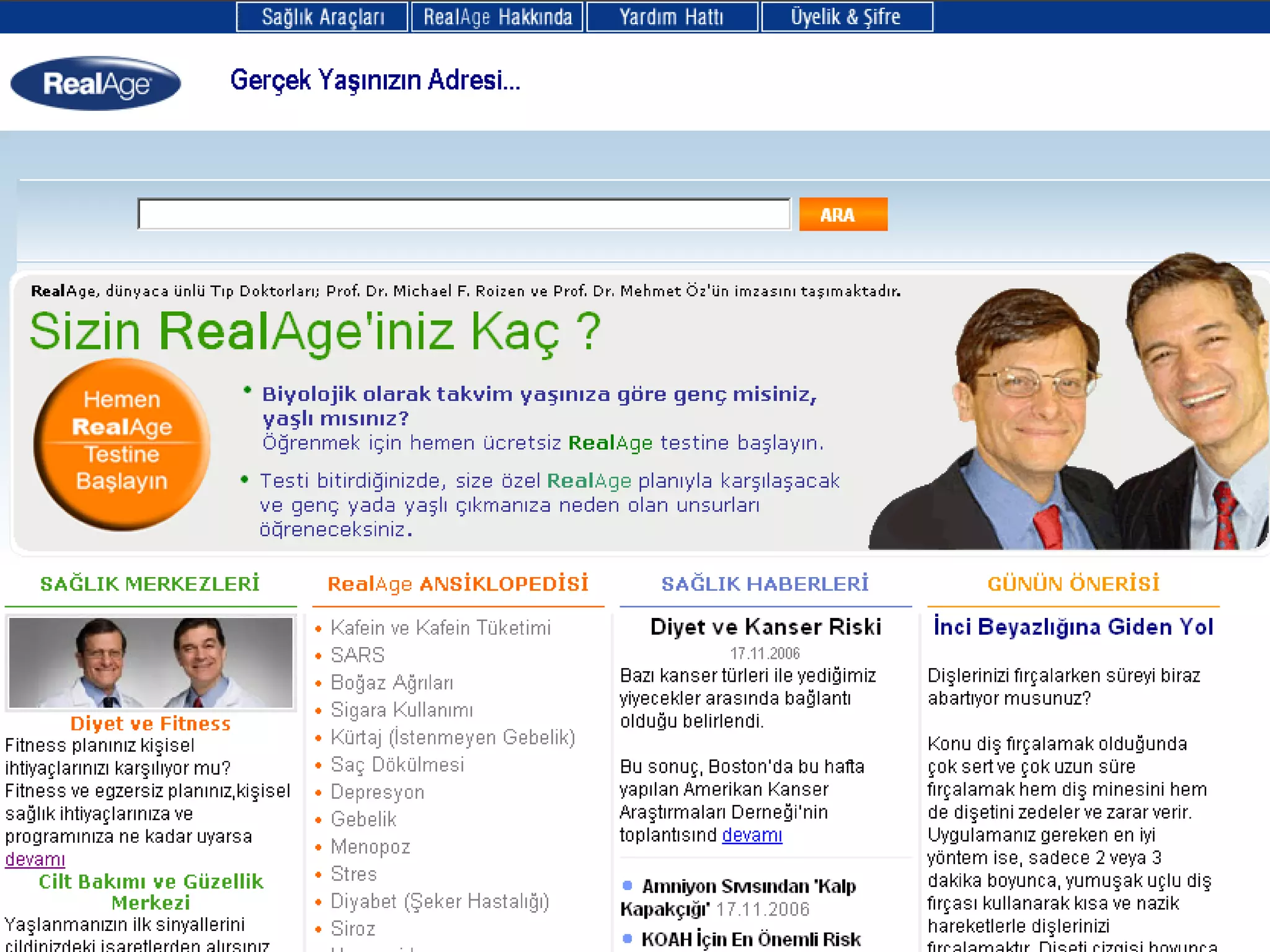The height and width of the screenshot is (952, 1270).
Task: Follow 'devamı' link under Diyet ve Kanser Riski
Action: pos(752,835)
